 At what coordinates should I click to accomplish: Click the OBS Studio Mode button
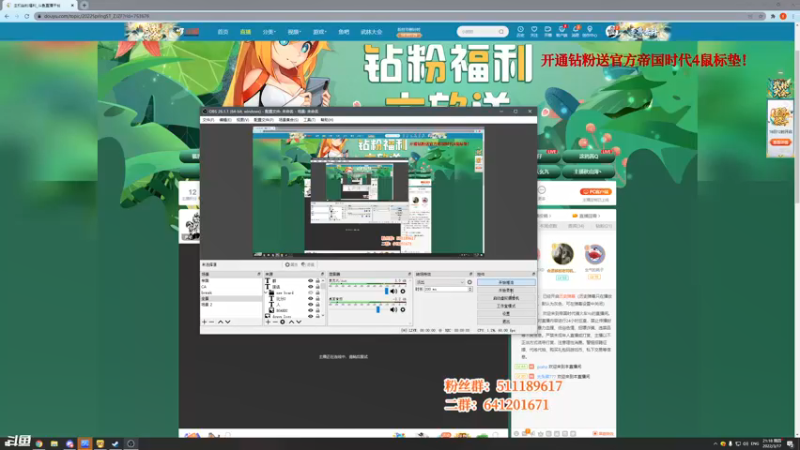pyautogui.click(x=506, y=306)
